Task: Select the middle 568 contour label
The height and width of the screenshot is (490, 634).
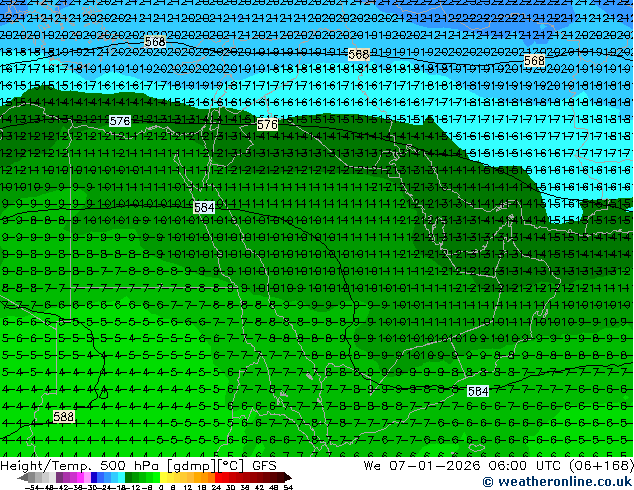Action: click(x=359, y=54)
